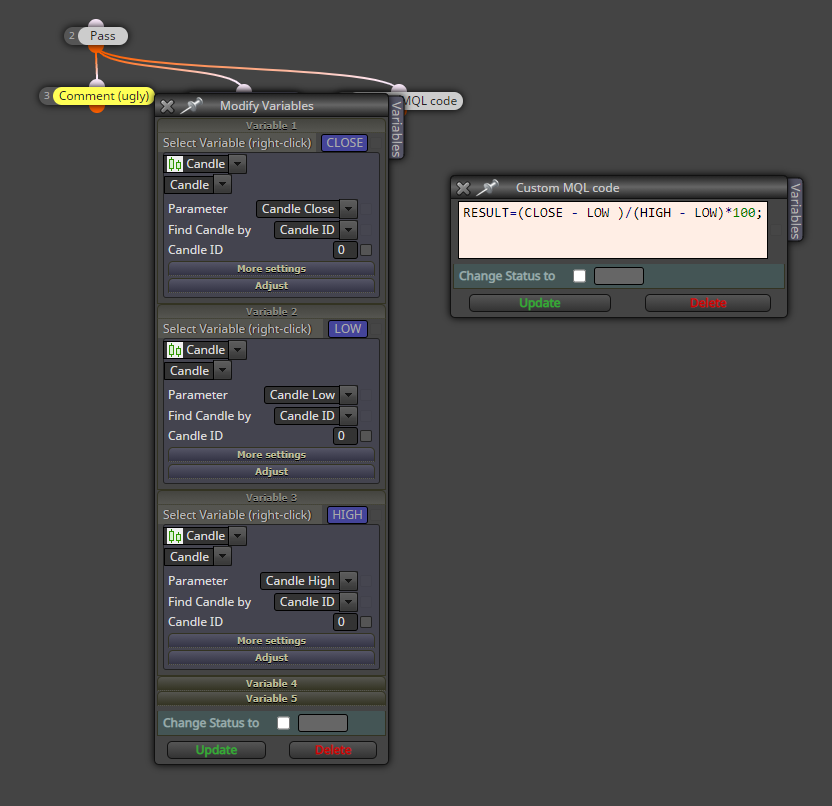Image resolution: width=832 pixels, height=806 pixels.
Task: Click Variable 3 Candle ID input field
Action: coord(345,622)
